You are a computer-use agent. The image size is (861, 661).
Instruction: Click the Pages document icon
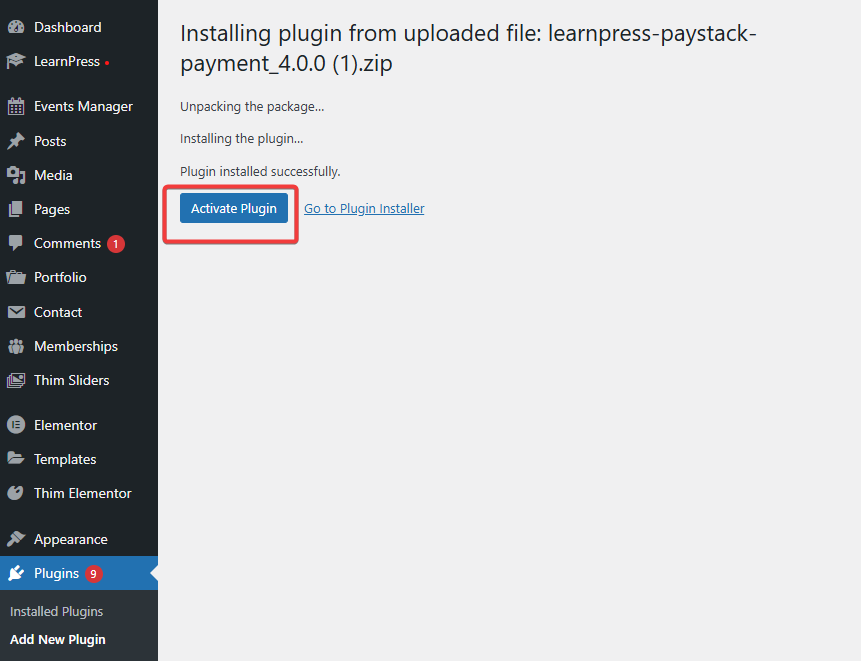click(x=16, y=209)
